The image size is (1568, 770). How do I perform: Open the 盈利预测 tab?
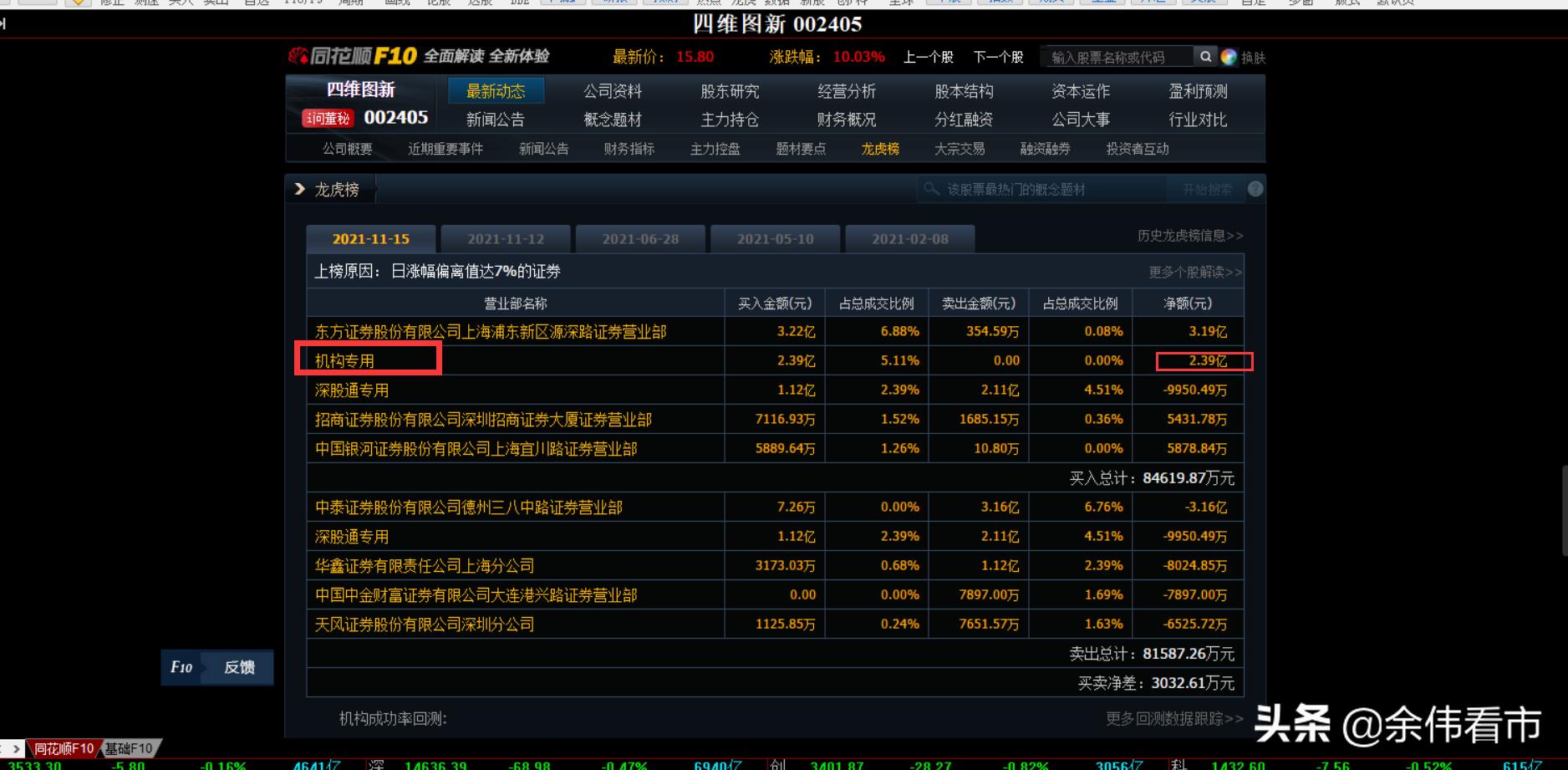pyautogui.click(x=1198, y=91)
